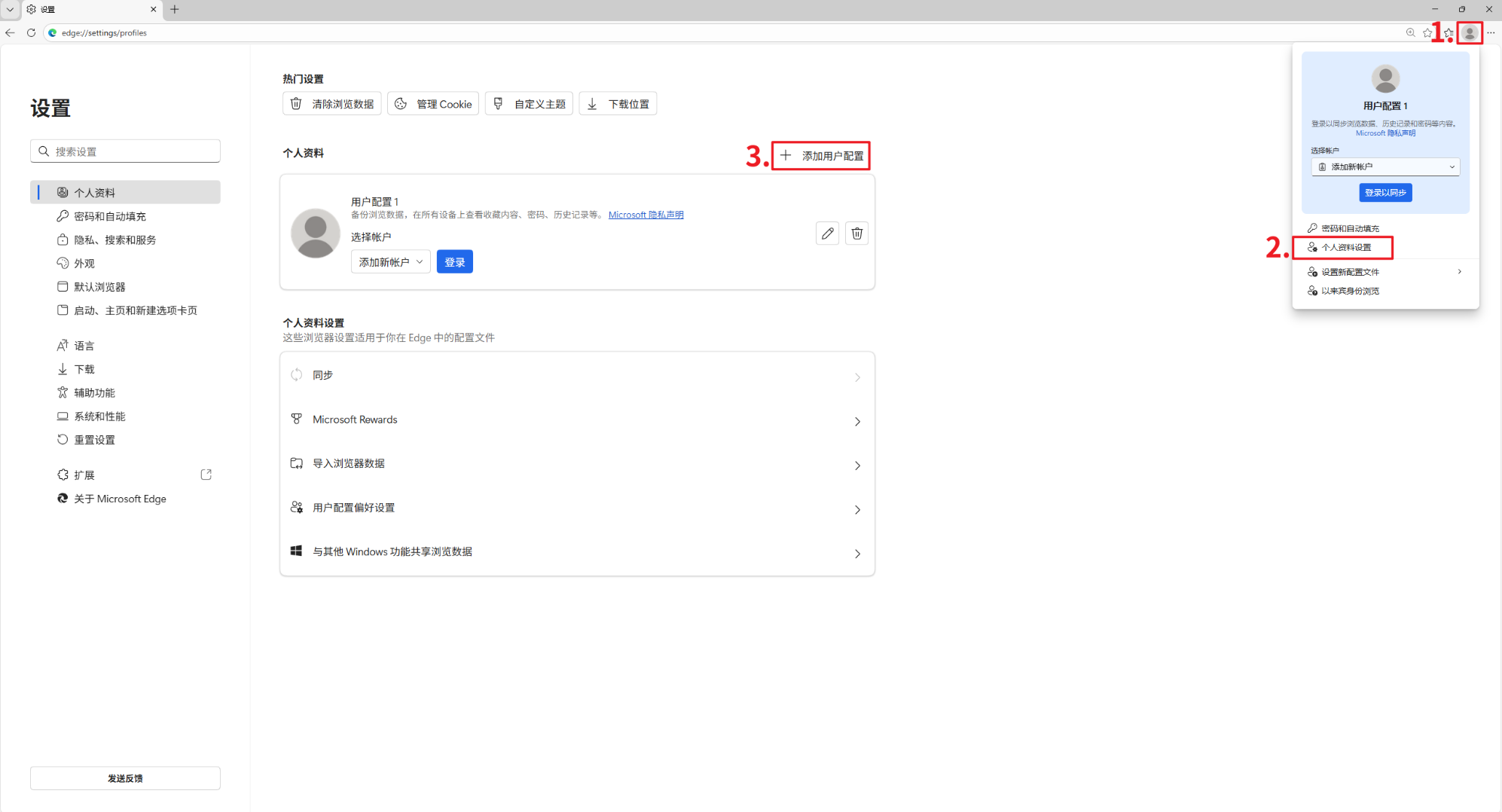Click the 搜索设置 search field

(x=125, y=151)
